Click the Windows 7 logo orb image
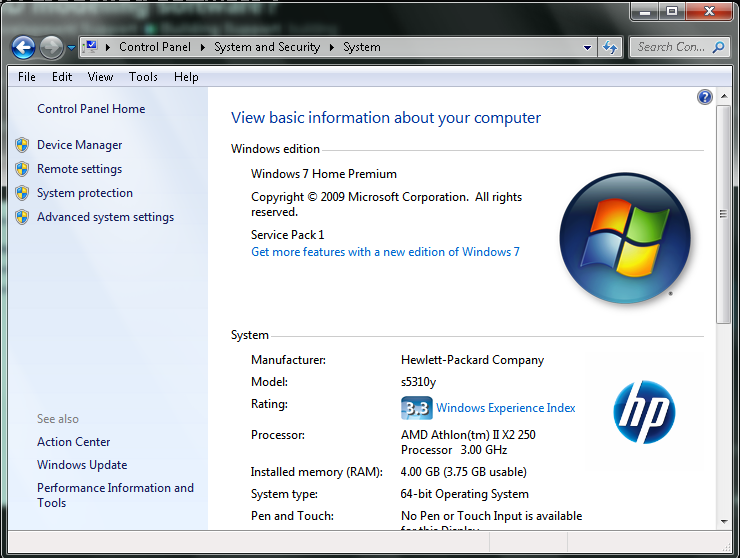Viewport: 740px width, 558px height. tap(625, 238)
